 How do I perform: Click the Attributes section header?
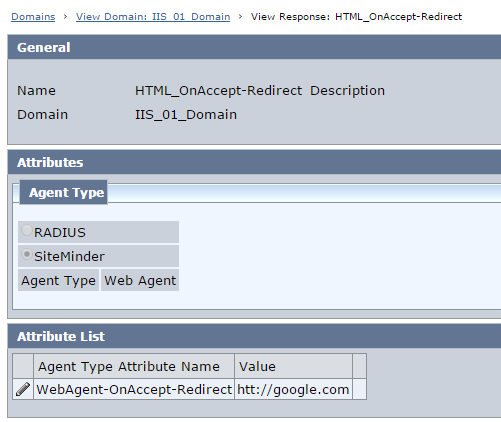pyautogui.click(x=254, y=162)
